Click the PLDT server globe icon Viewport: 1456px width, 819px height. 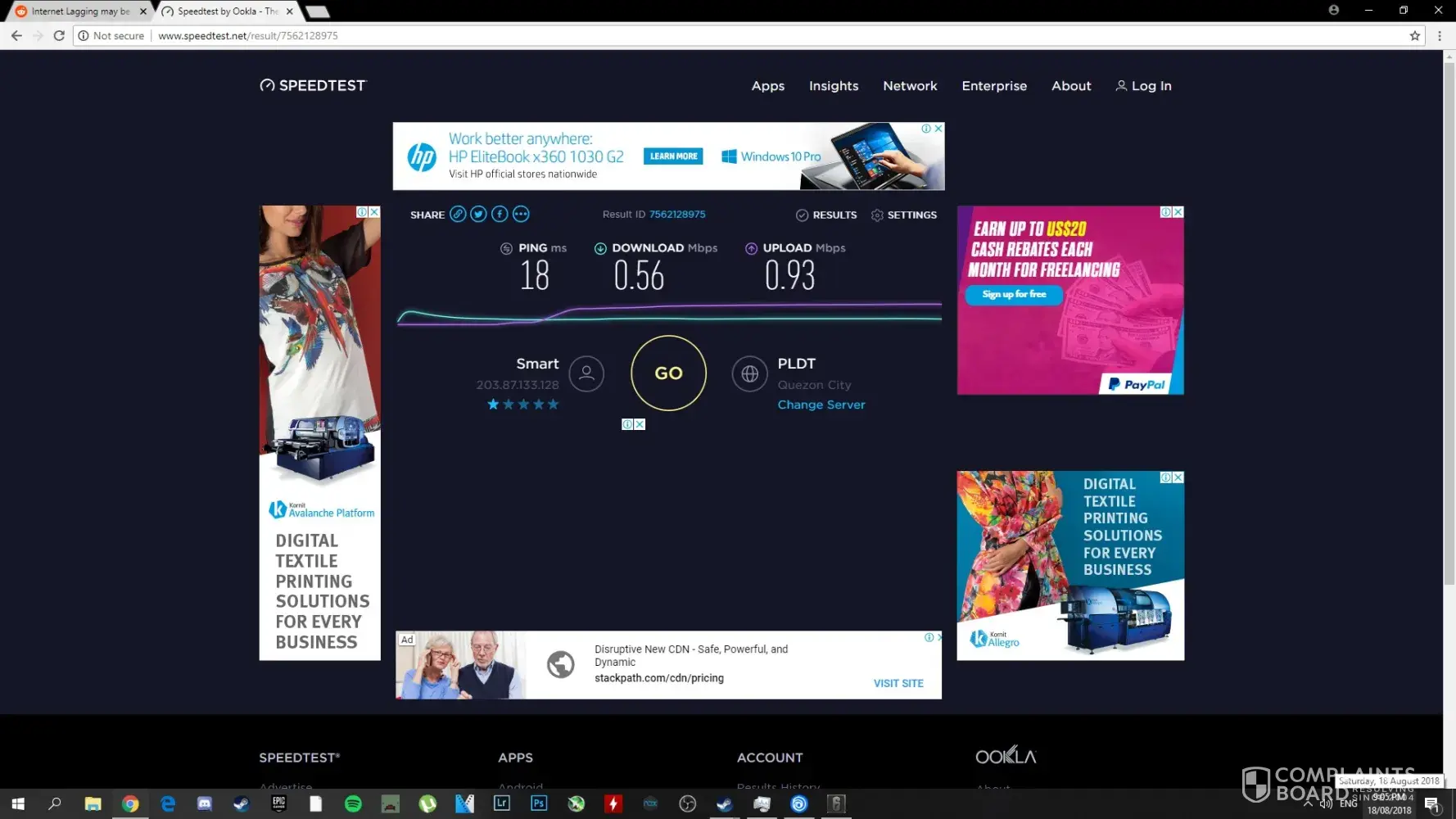click(x=749, y=373)
